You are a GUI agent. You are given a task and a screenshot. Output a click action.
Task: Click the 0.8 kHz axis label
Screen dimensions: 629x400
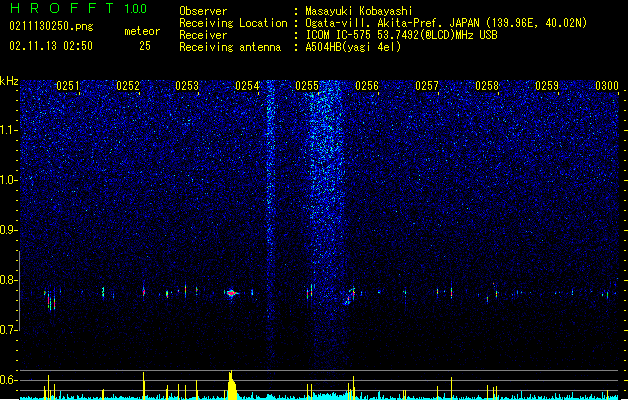pos(9,280)
